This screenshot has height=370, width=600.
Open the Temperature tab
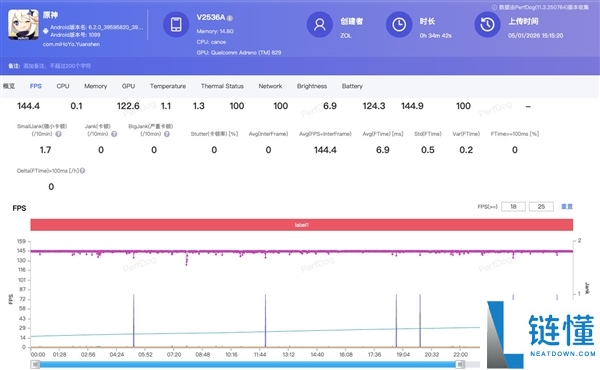tap(168, 86)
